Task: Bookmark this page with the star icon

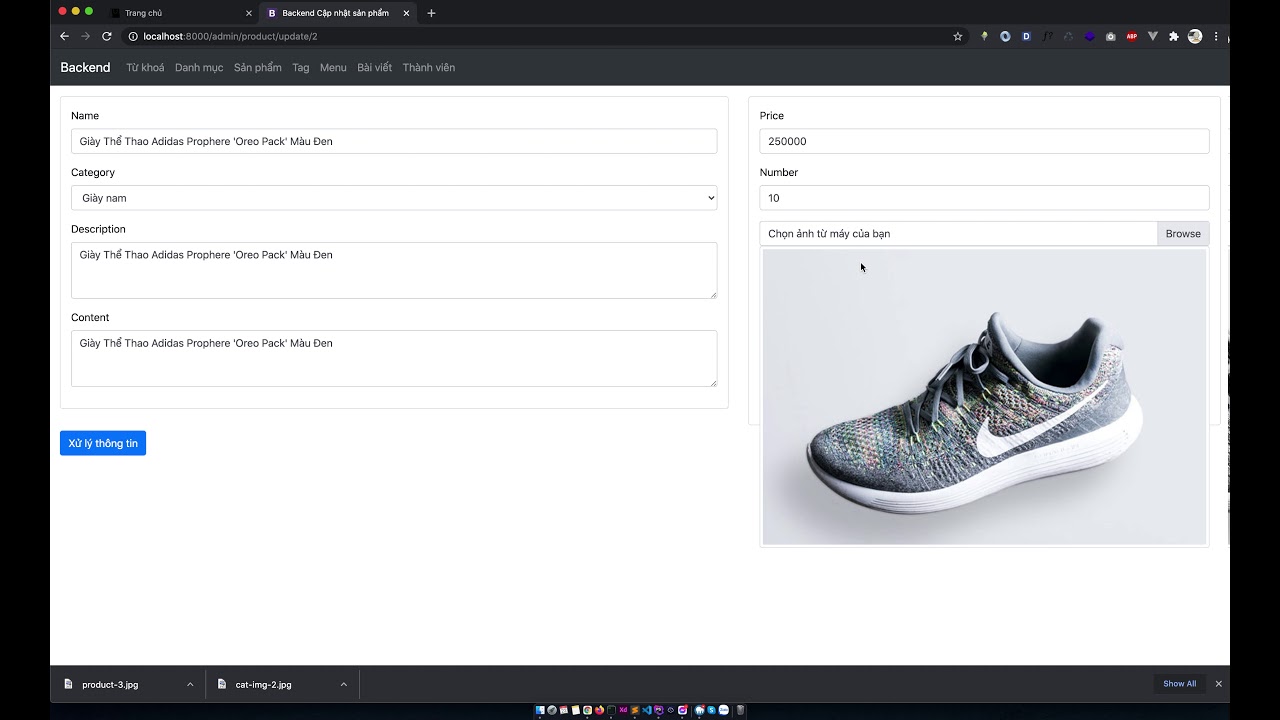Action: pos(957,36)
